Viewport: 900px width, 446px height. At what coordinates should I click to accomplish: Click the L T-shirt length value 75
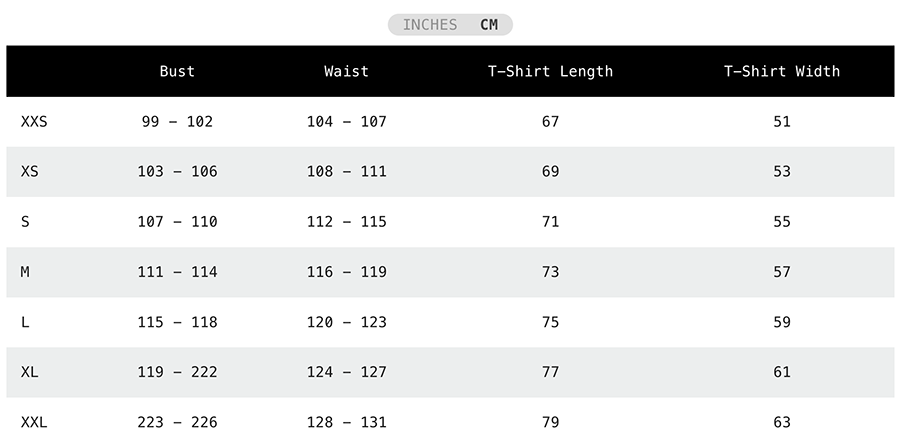tap(550, 322)
